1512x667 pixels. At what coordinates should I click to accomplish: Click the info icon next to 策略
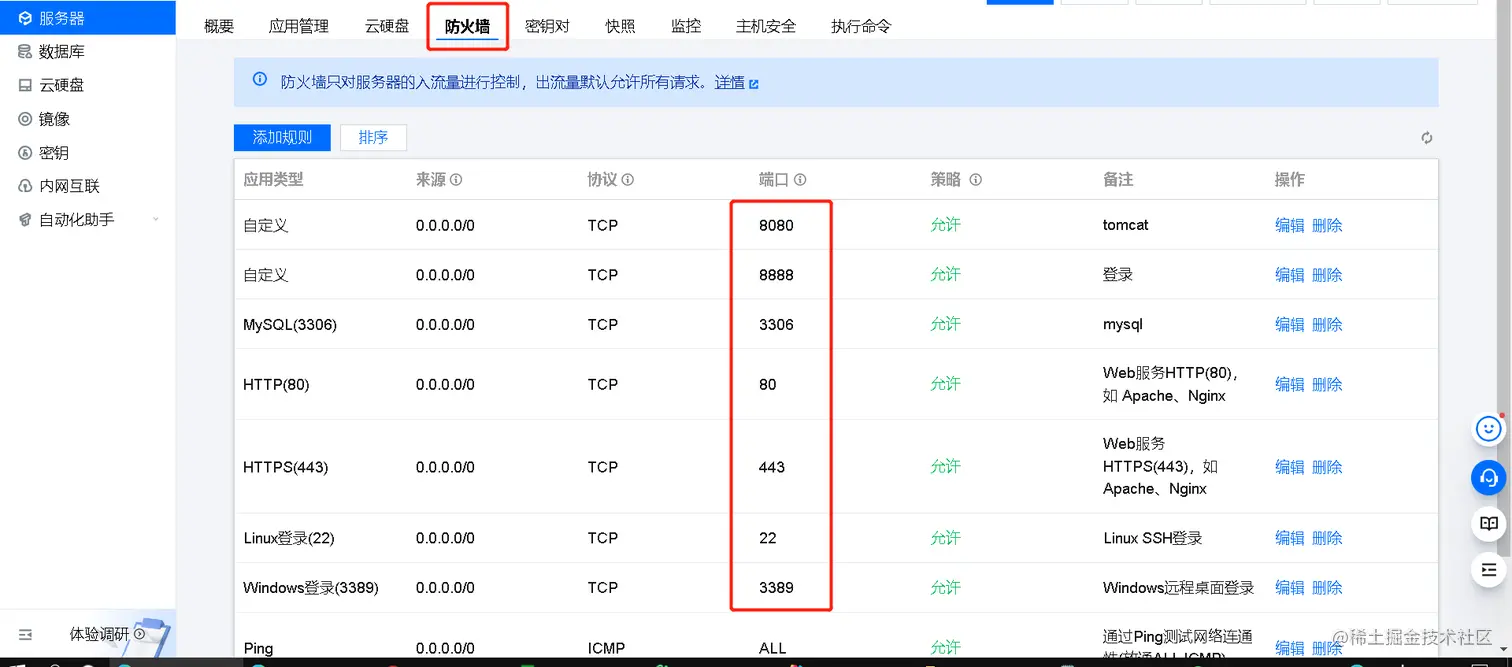click(x=975, y=180)
